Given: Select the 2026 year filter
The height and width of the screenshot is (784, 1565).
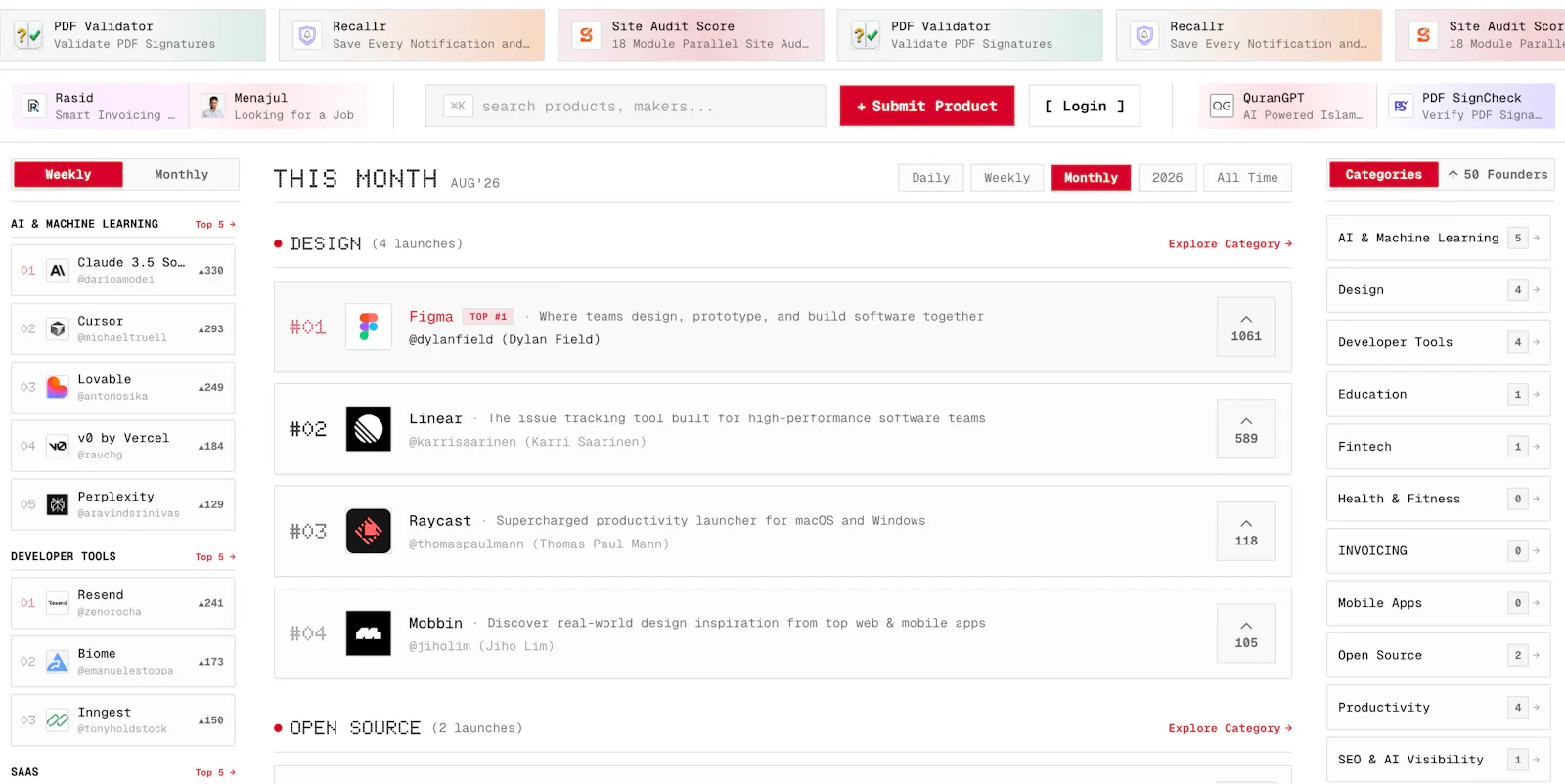Looking at the screenshot, I should pos(1167,177).
